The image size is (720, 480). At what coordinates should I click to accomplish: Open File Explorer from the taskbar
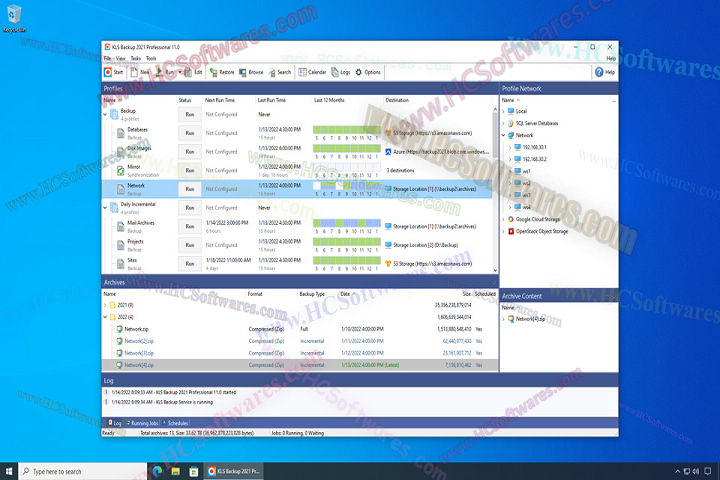pyautogui.click(x=175, y=471)
